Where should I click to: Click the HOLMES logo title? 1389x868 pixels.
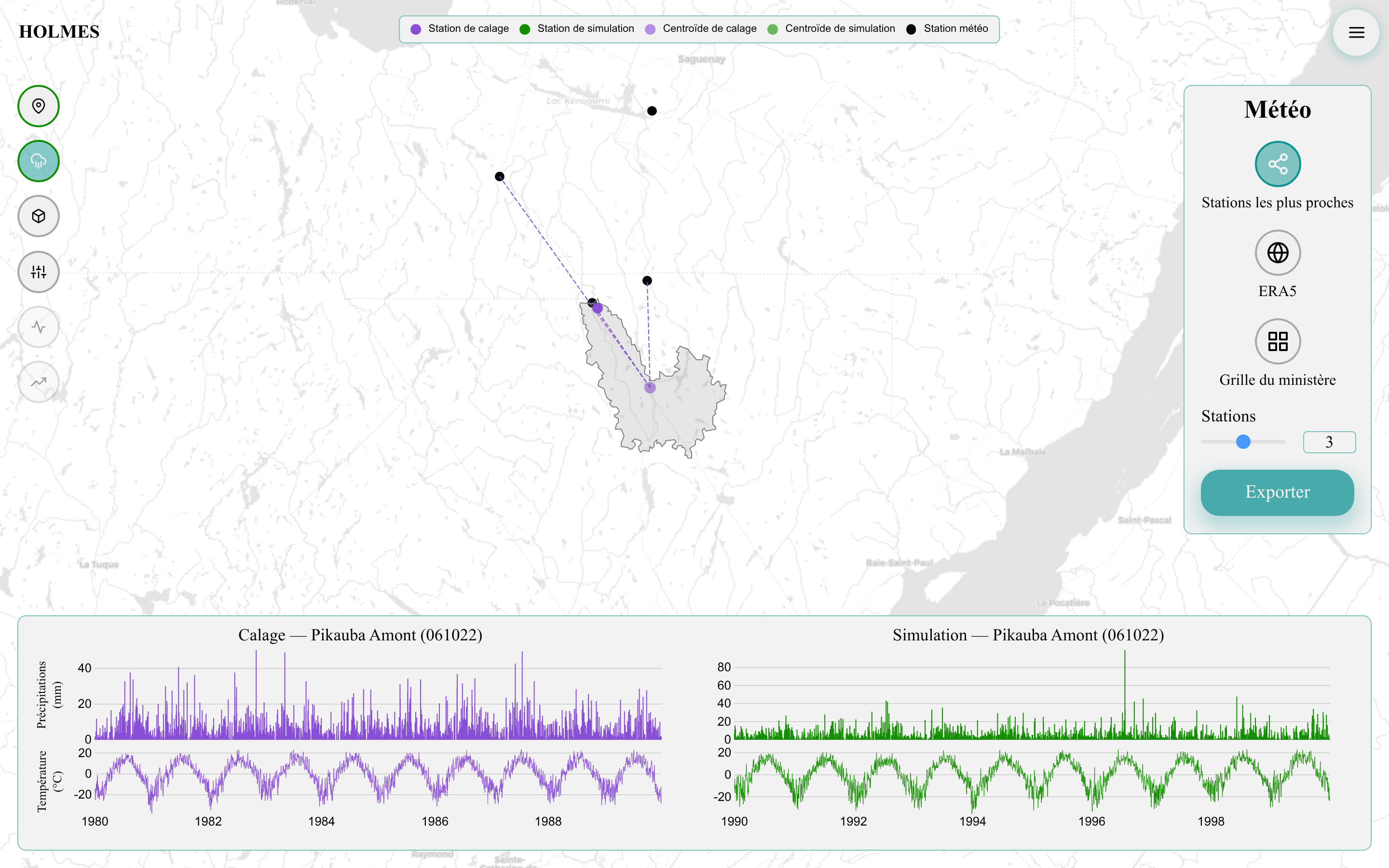coord(59,31)
